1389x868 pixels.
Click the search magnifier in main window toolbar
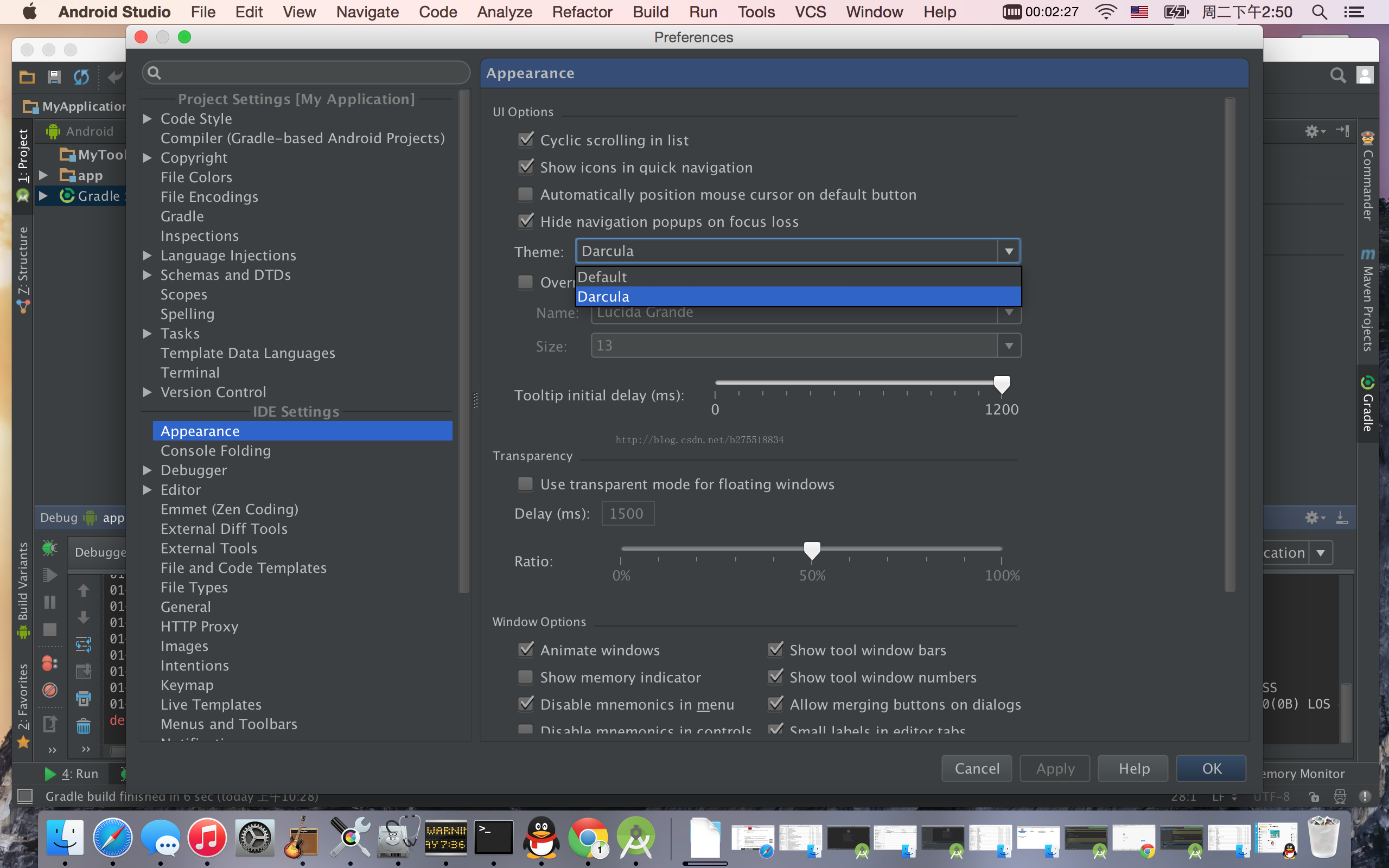tap(1337, 75)
